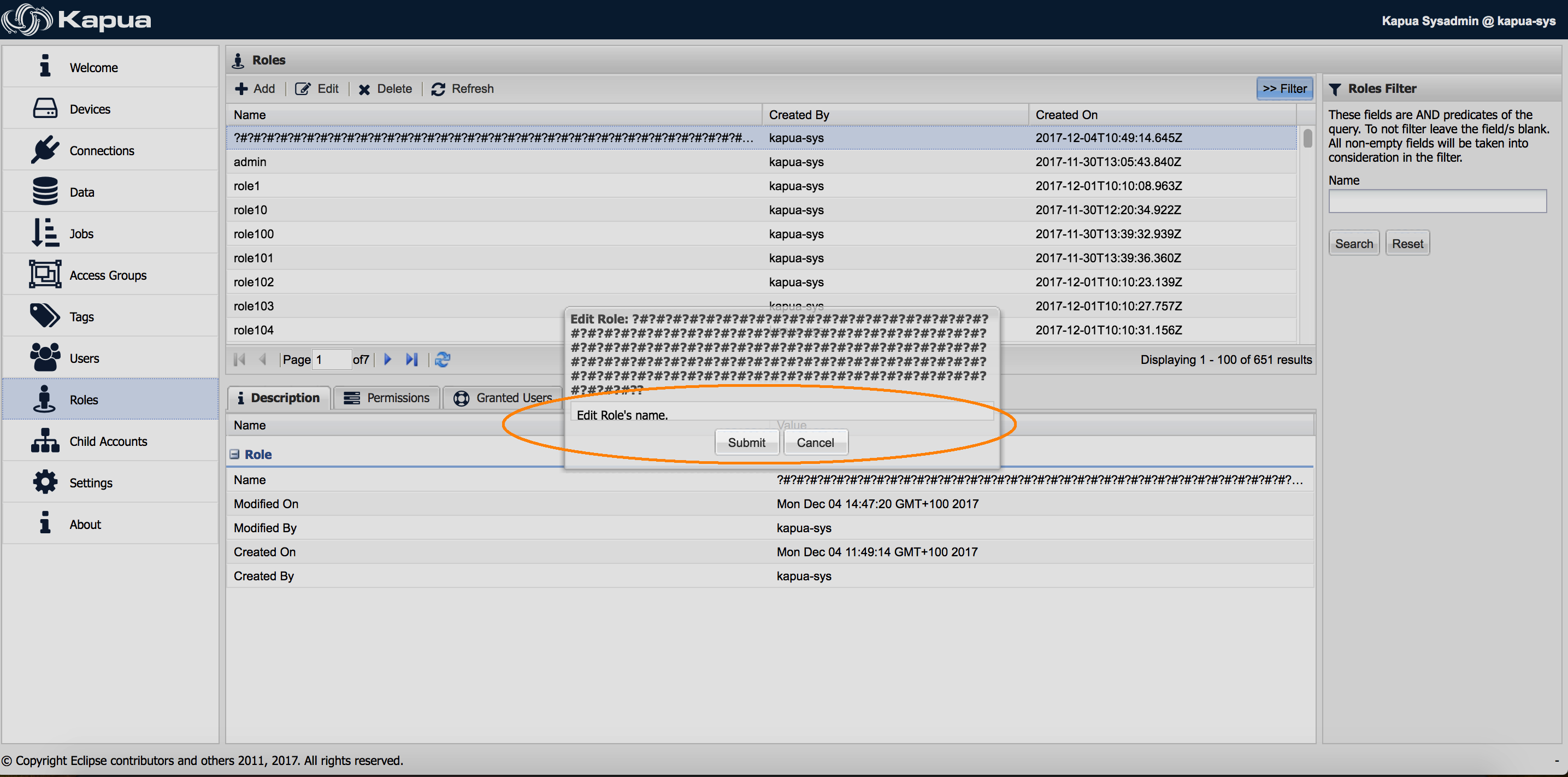
Task: Switch to the Granted Users tab
Action: 503,398
